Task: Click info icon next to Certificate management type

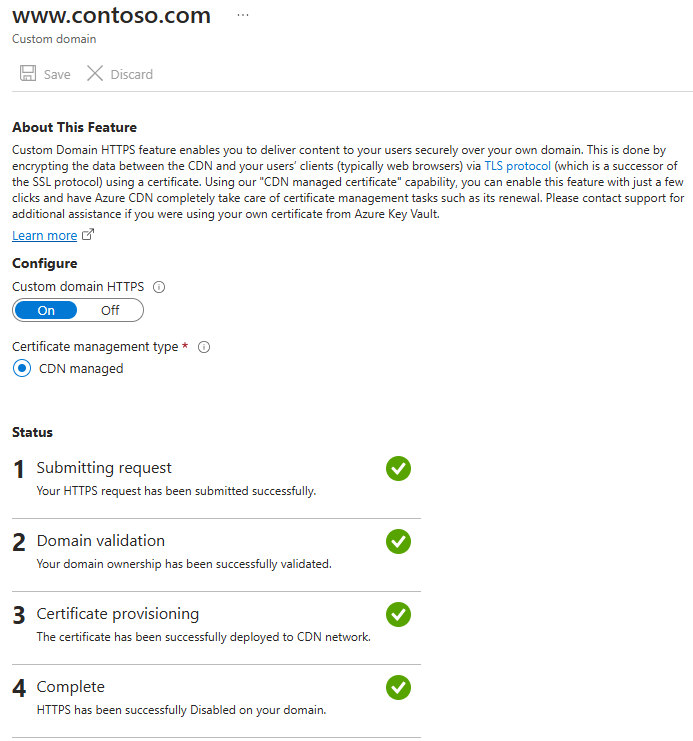Action: 204,347
